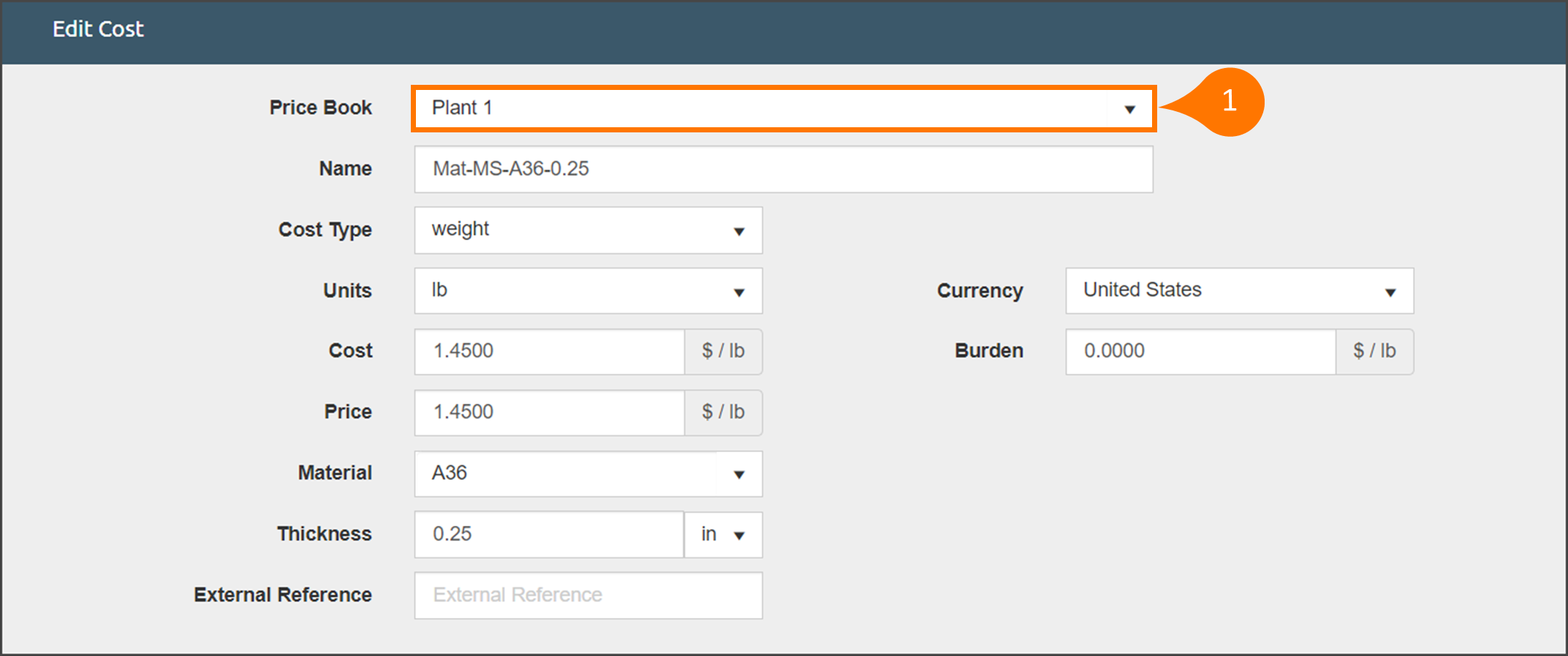Open the Units dropdown showing lb
Viewport: 1568px width, 656px height.
(588, 291)
